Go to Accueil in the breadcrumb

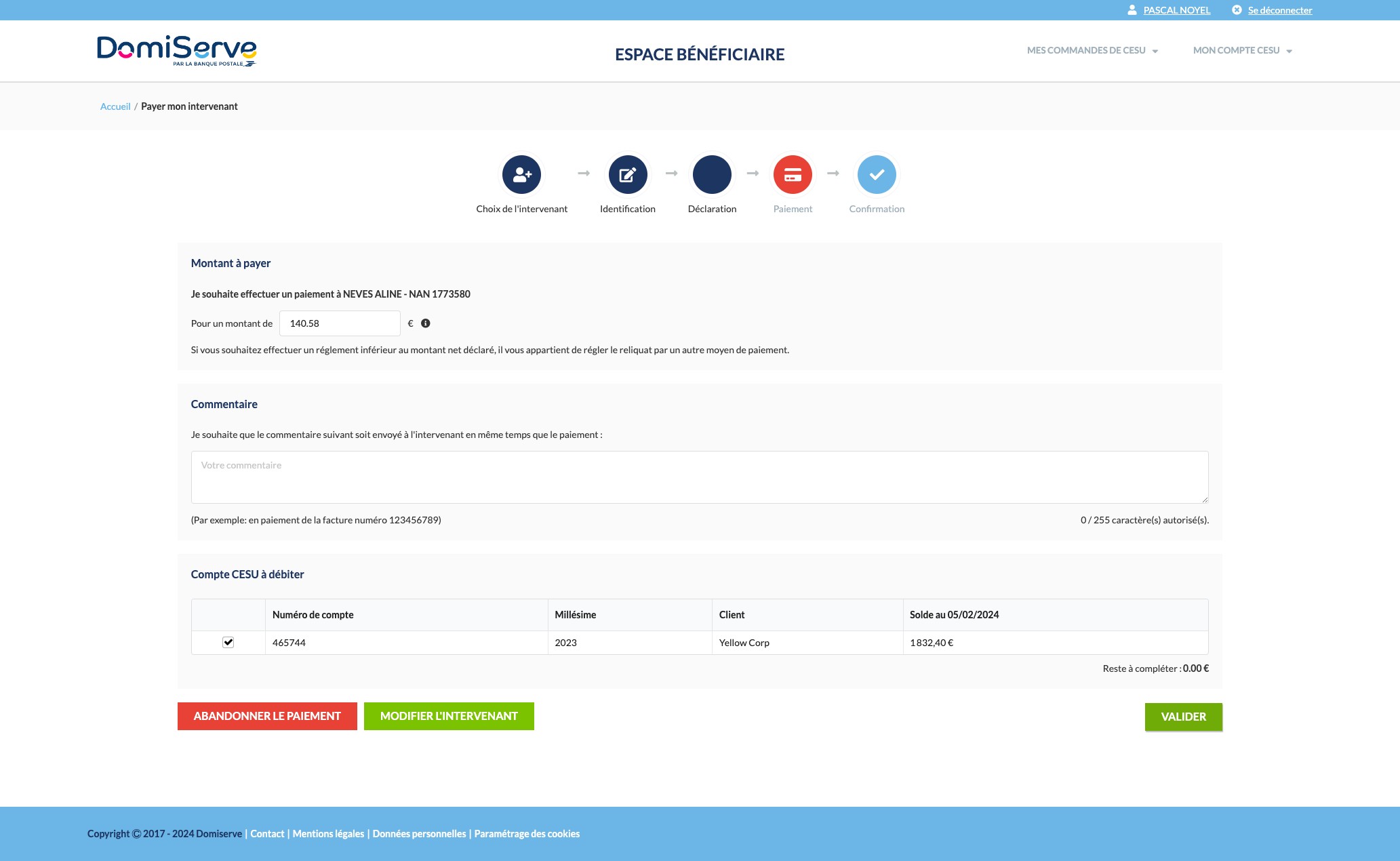click(115, 106)
